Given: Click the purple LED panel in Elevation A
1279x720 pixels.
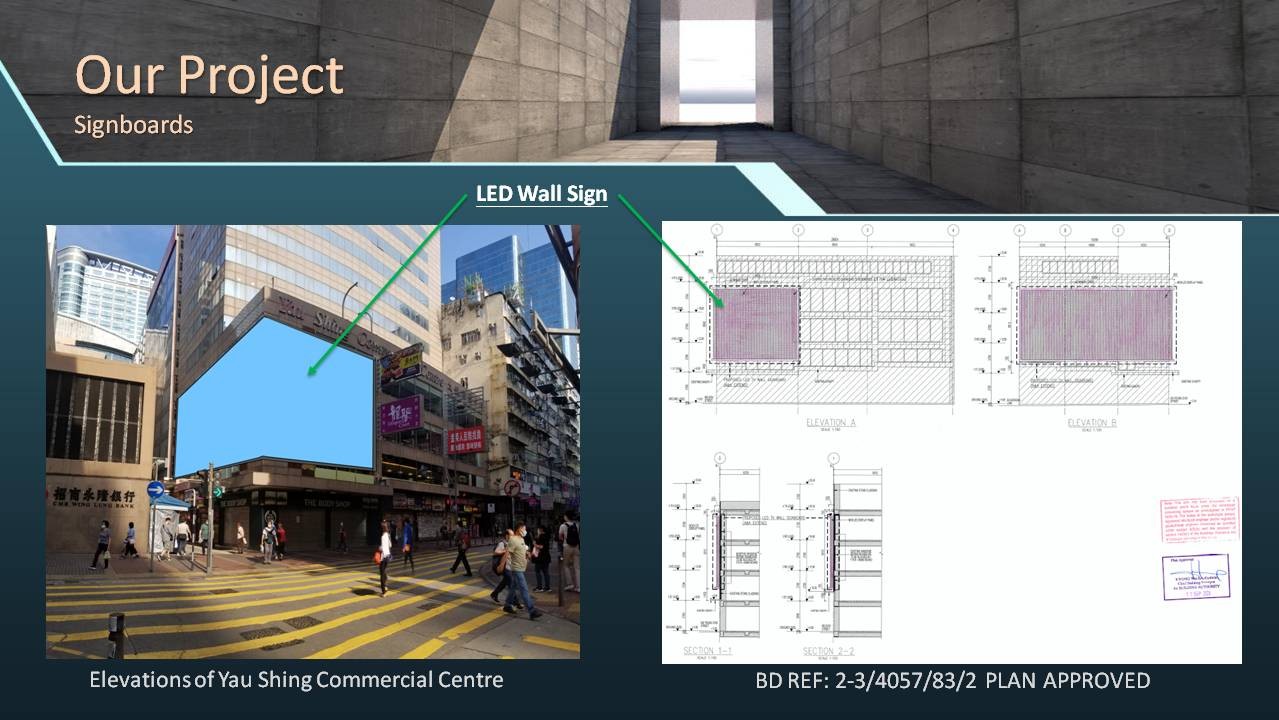Looking at the screenshot, I should click(755, 325).
